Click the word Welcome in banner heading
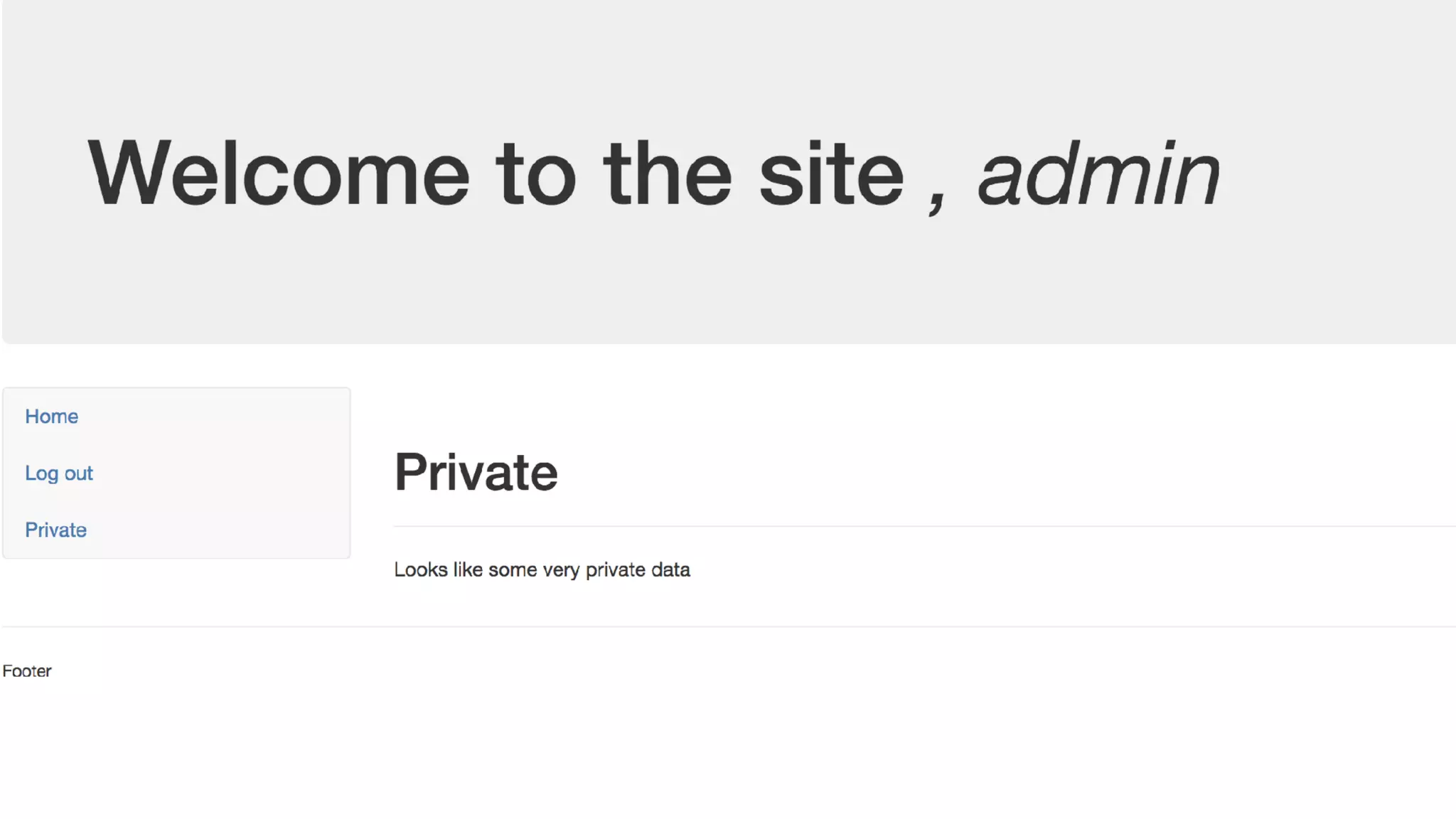This screenshot has width=1456, height=819. (278, 174)
